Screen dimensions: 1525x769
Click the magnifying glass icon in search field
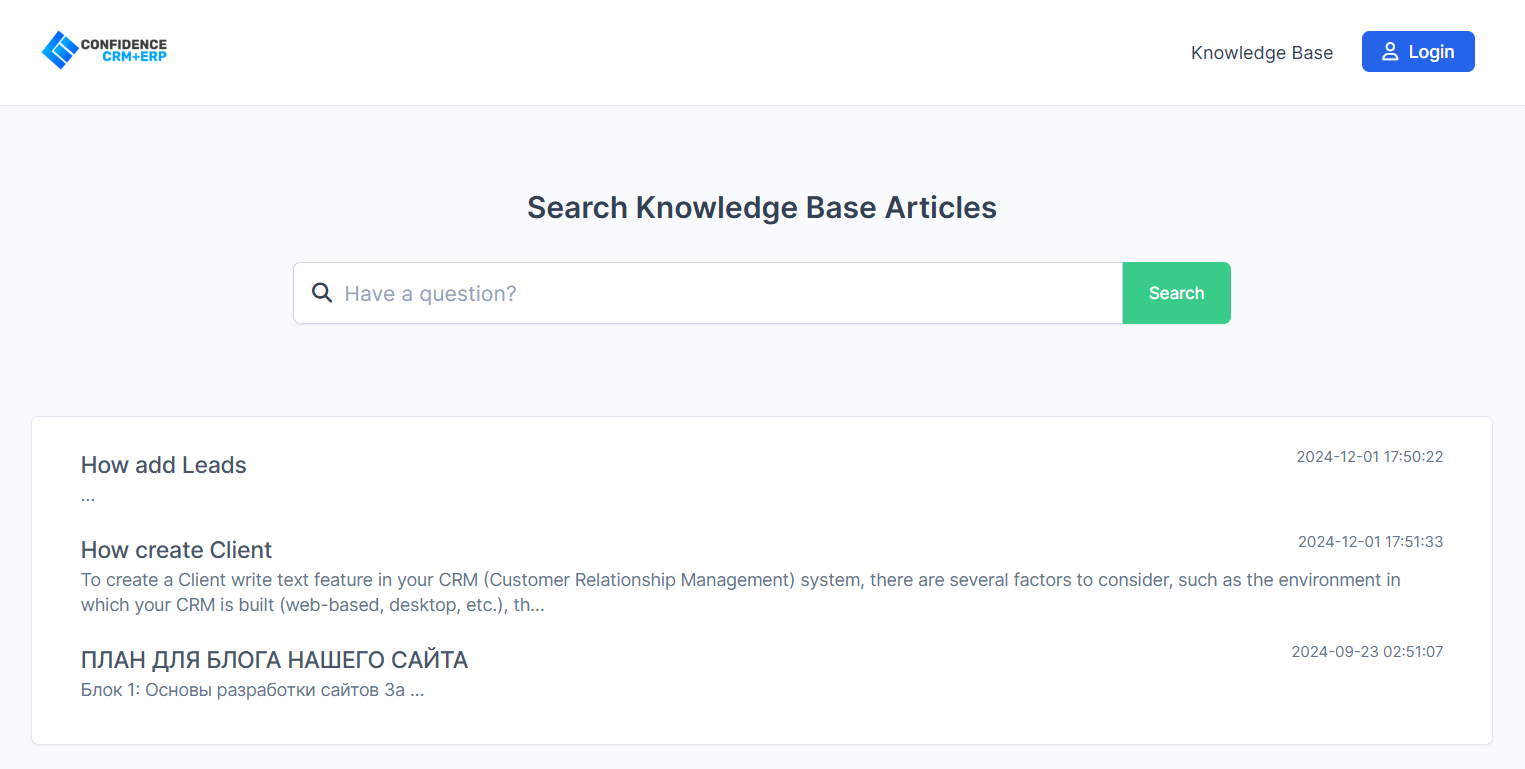[x=322, y=293]
